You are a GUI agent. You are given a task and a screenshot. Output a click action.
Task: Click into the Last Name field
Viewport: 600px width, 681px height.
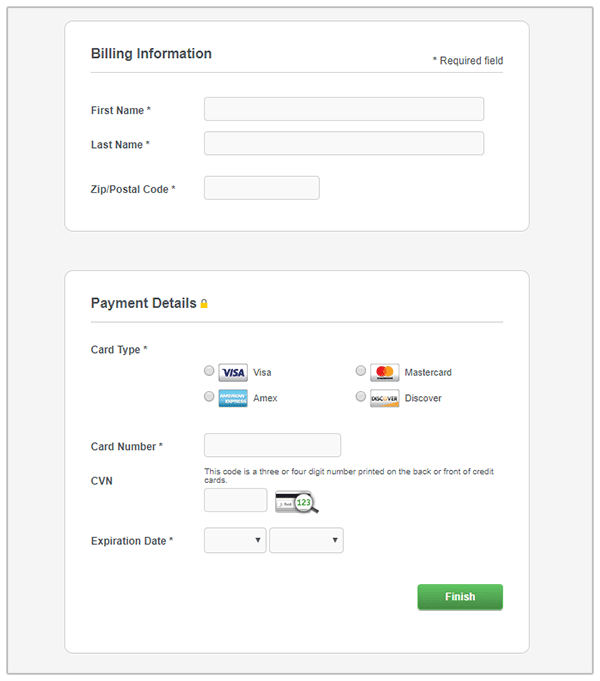[344, 144]
